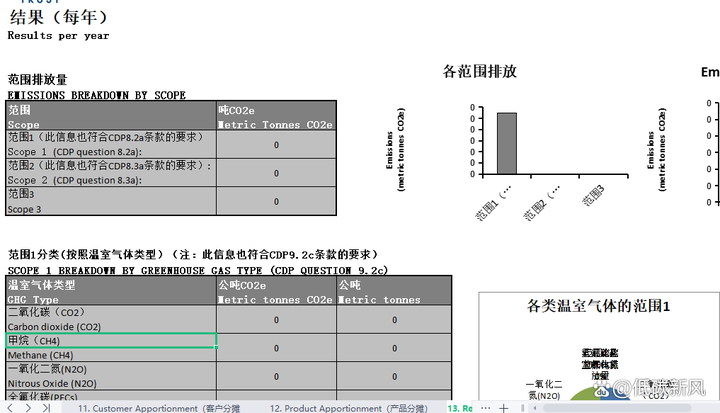Click the Nitrous Oxide metric tonnes CO2e value
720x413 pixels.
276,376
